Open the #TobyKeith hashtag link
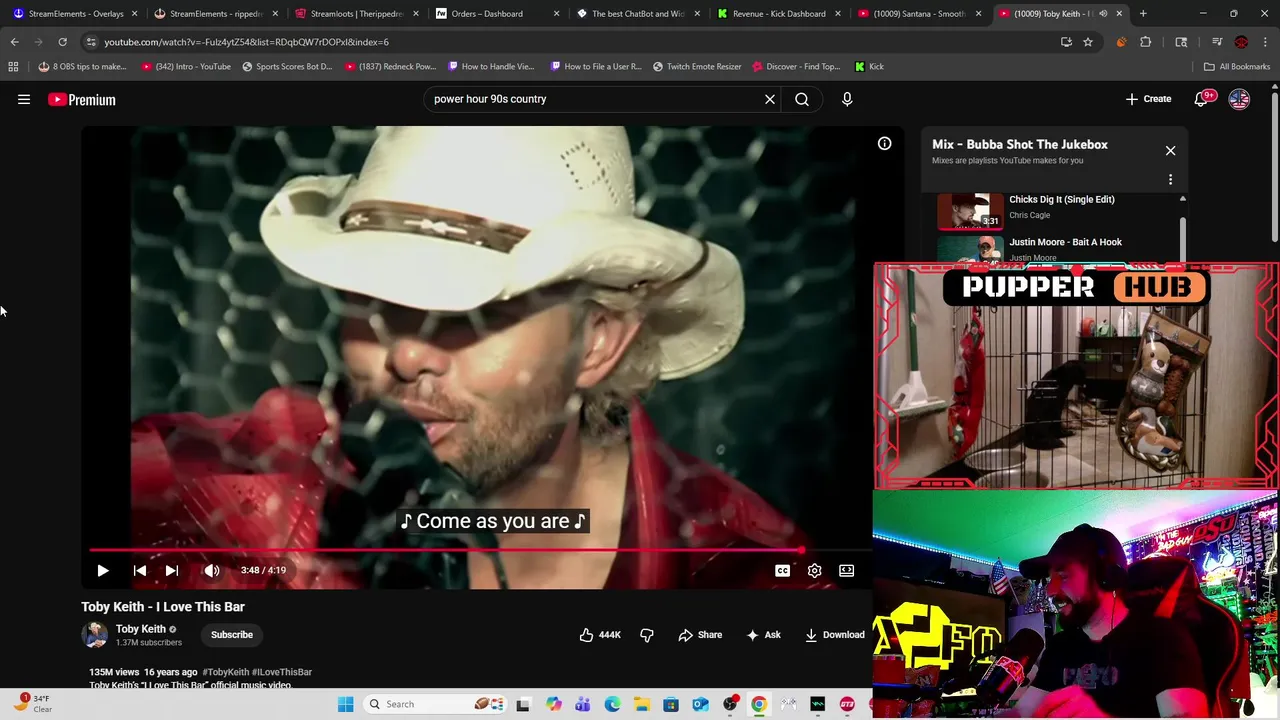The width and height of the screenshot is (1280, 720). [225, 672]
